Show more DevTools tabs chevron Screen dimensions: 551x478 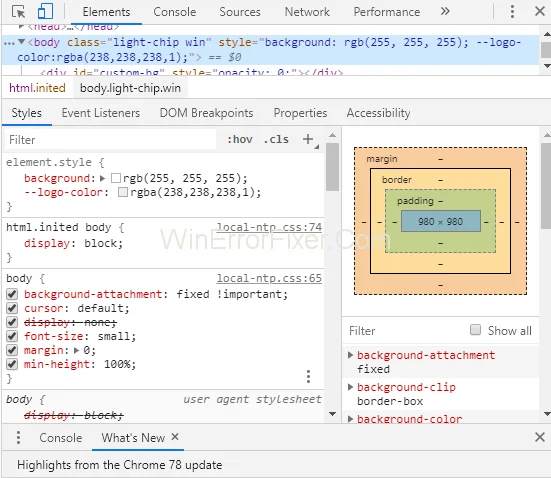click(445, 11)
